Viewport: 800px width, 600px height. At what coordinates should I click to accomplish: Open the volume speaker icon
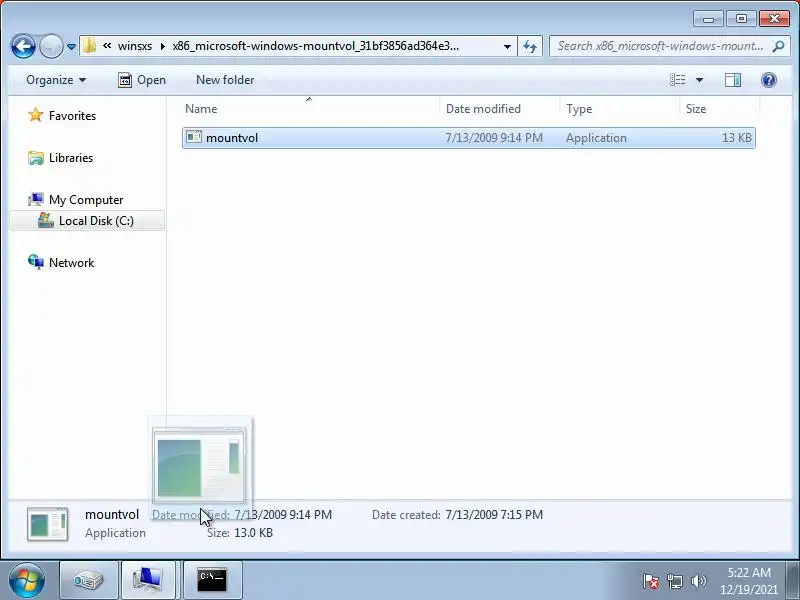pyautogui.click(x=698, y=581)
